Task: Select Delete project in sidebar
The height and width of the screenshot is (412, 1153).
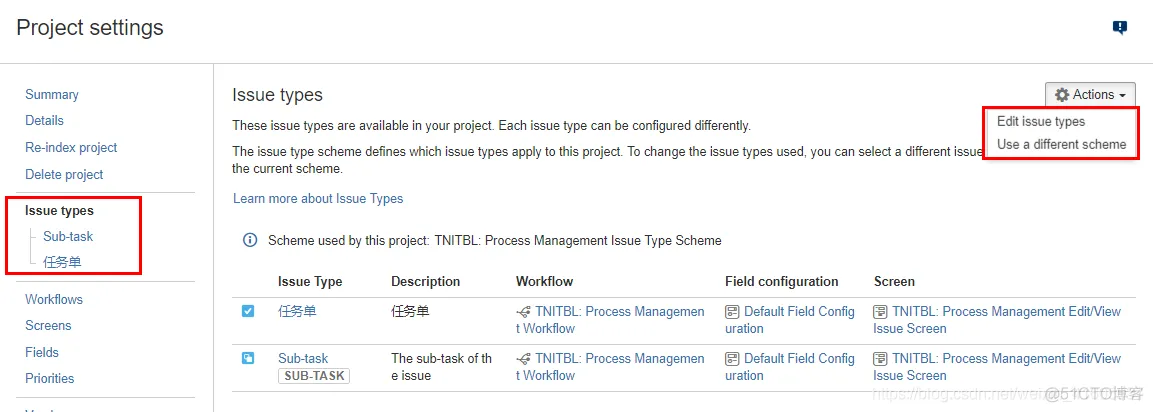Action: [64, 174]
